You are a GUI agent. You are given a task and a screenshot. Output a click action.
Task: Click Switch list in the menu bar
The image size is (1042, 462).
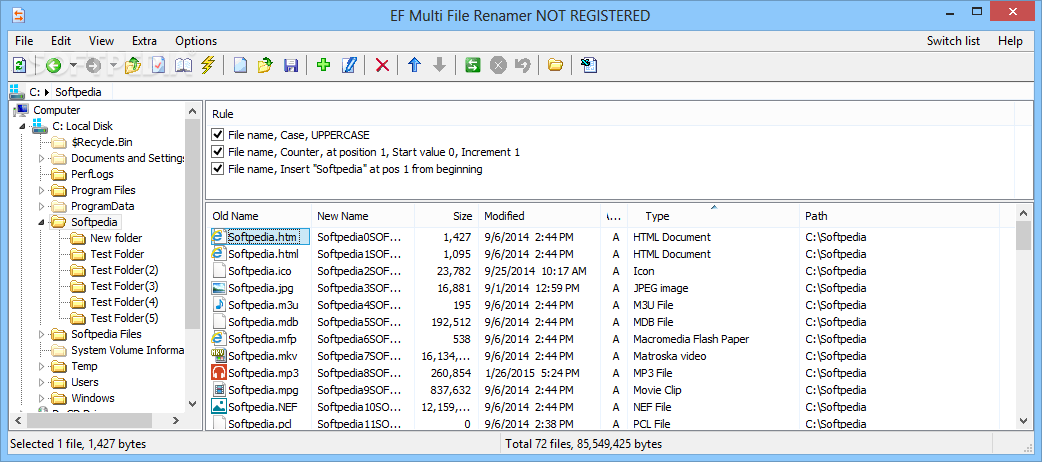click(x=953, y=41)
